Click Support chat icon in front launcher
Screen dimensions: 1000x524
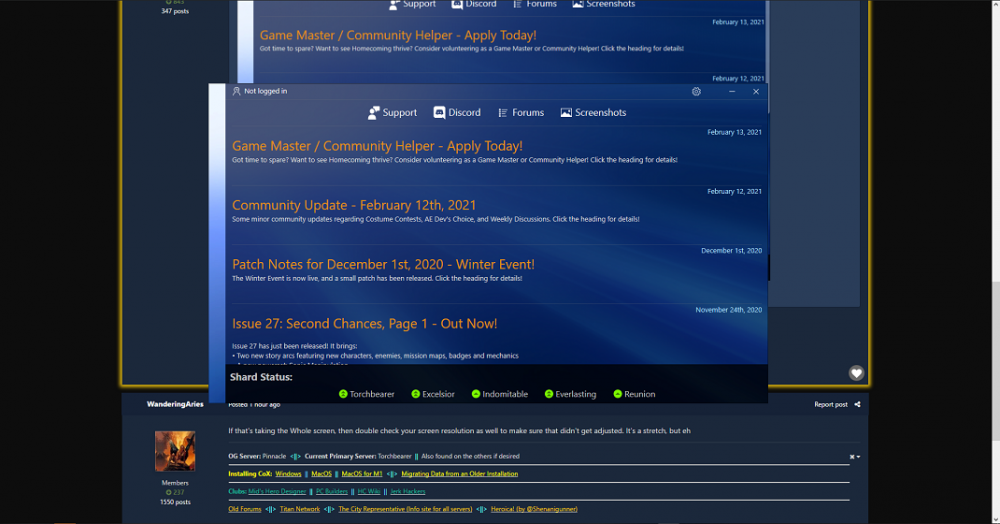374,113
